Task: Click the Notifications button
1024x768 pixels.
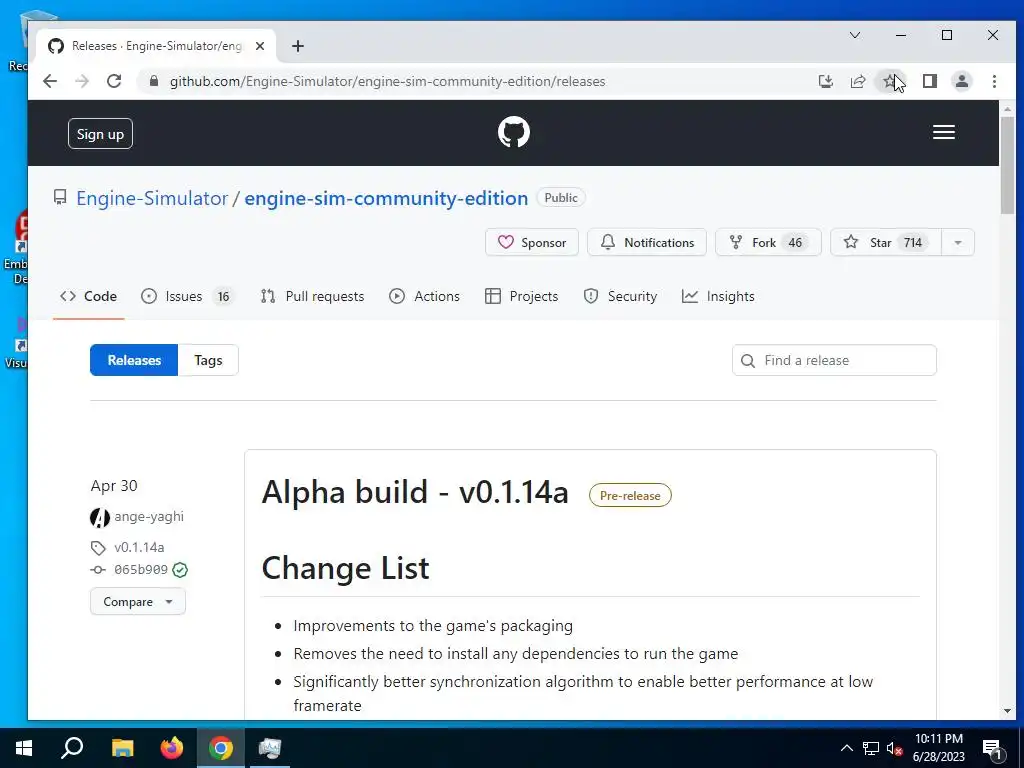Action: pyautogui.click(x=647, y=242)
